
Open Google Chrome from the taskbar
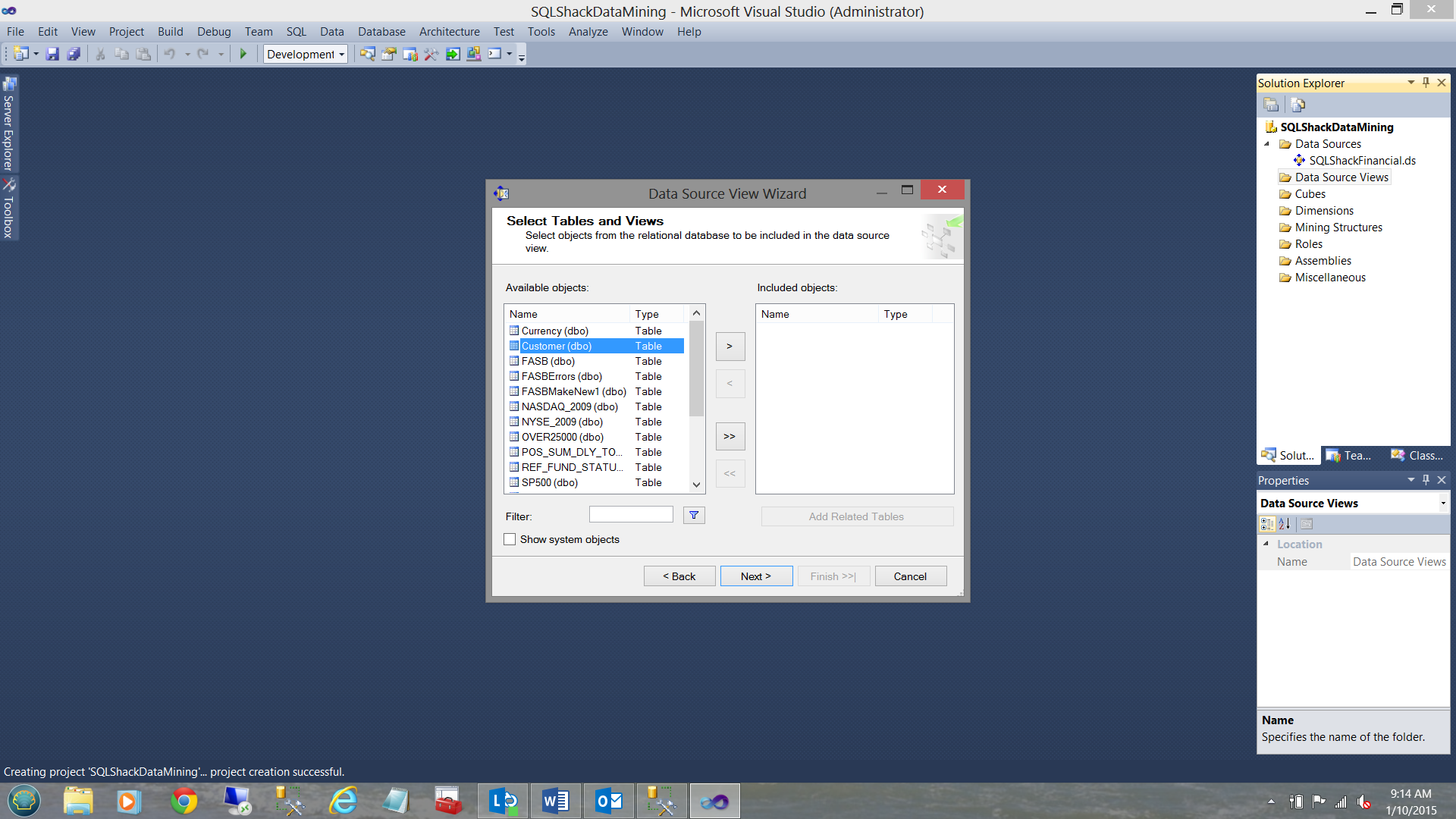[184, 801]
